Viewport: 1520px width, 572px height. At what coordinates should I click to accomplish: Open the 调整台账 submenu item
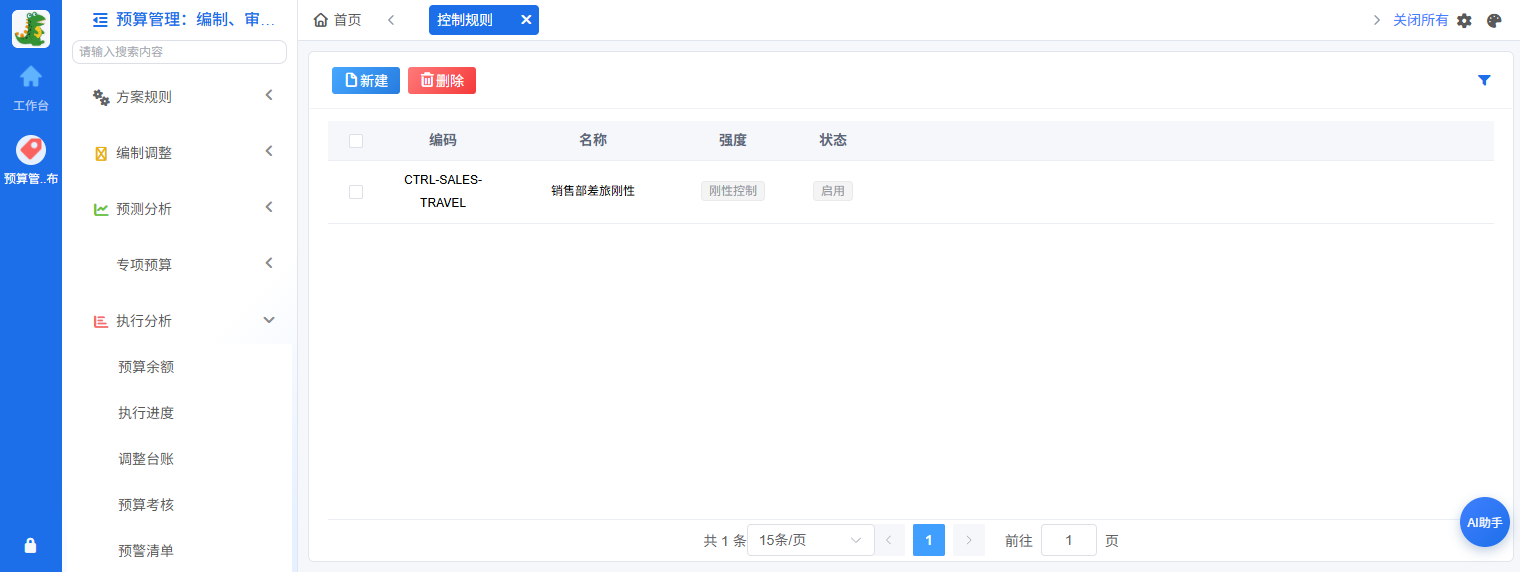tap(146, 459)
